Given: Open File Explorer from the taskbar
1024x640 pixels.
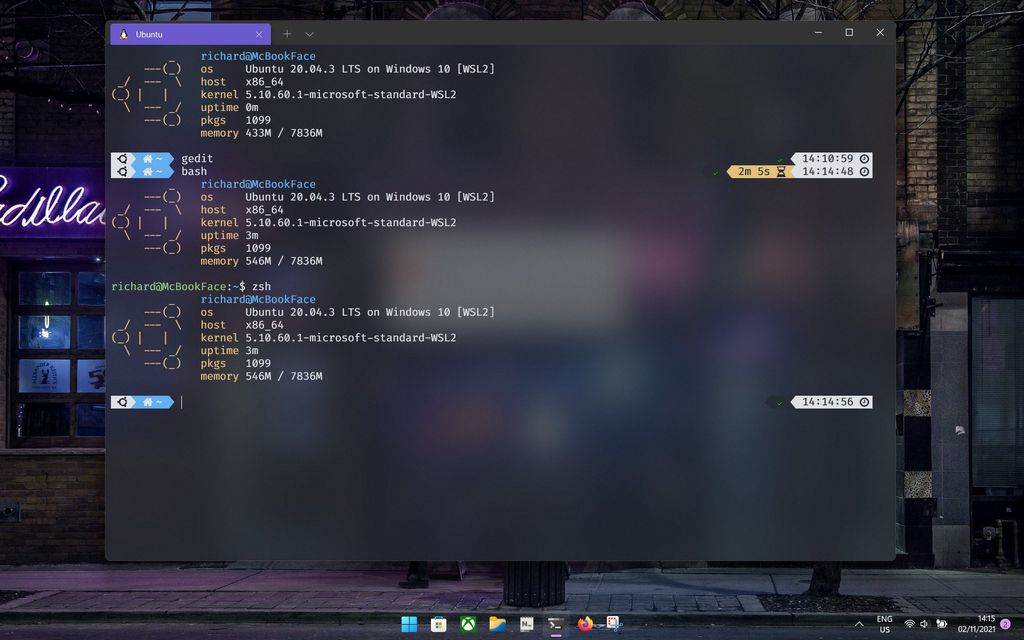Looking at the screenshot, I should [x=496, y=624].
